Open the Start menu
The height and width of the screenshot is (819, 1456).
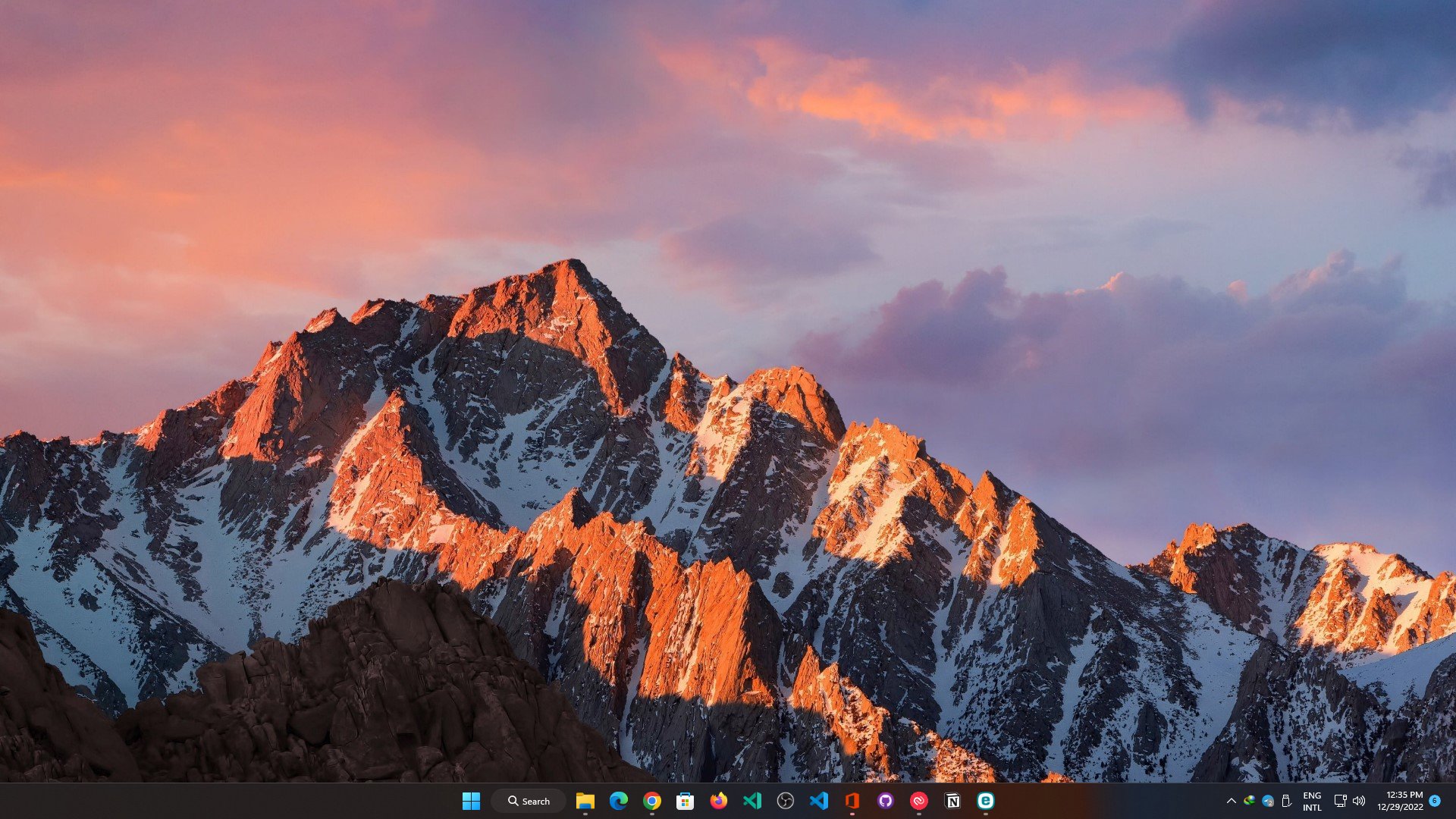click(471, 801)
